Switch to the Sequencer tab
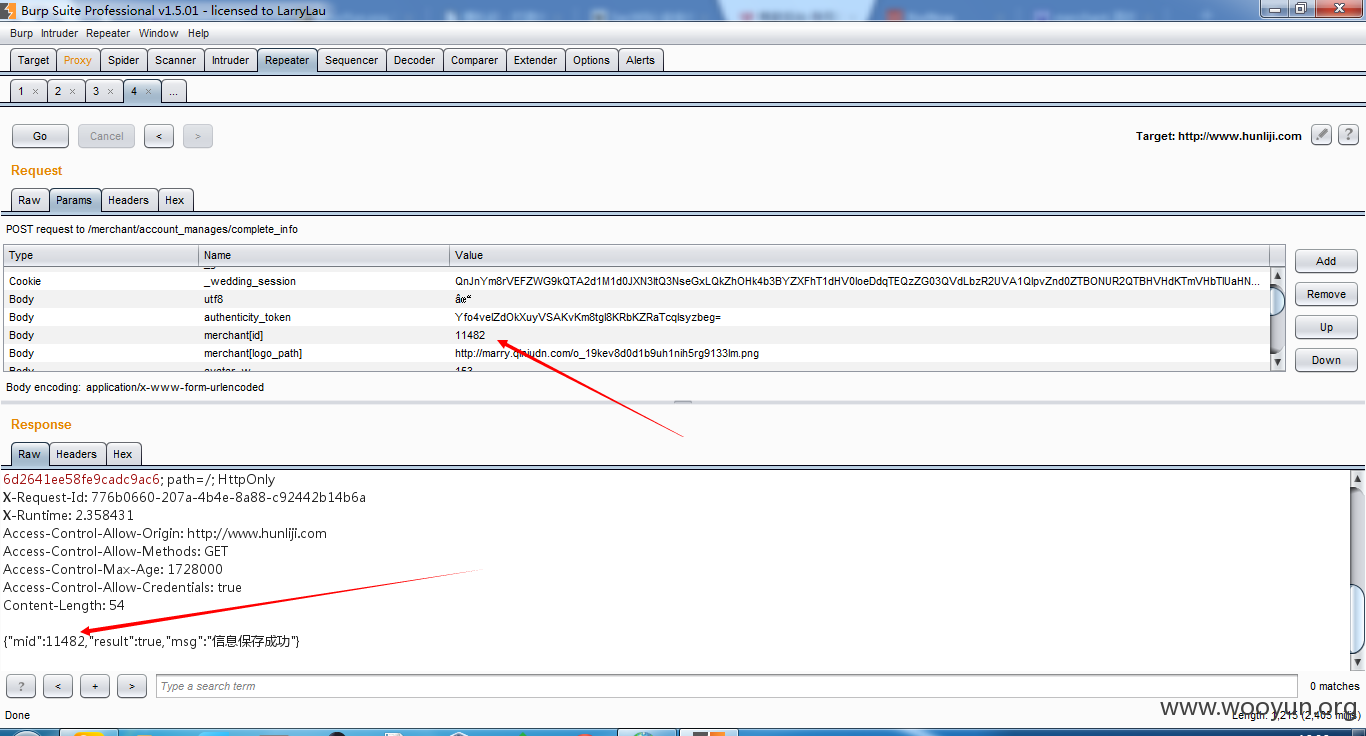The width and height of the screenshot is (1366, 736). [x=351, y=60]
